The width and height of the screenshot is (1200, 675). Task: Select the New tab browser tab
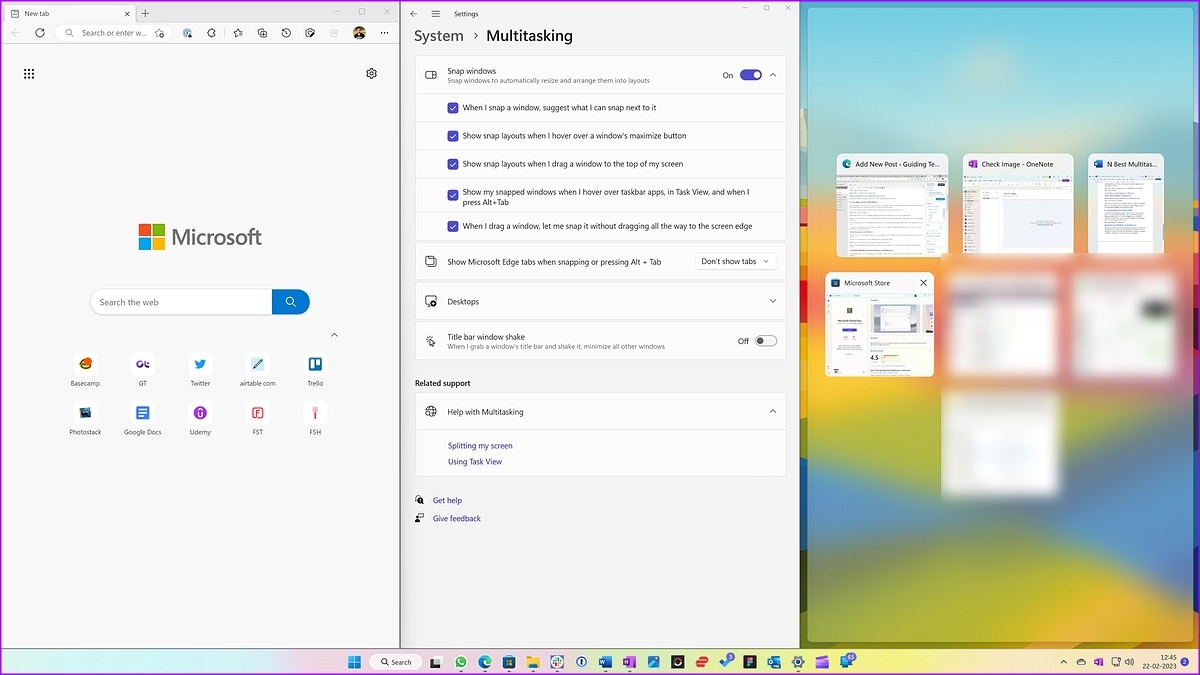point(70,14)
